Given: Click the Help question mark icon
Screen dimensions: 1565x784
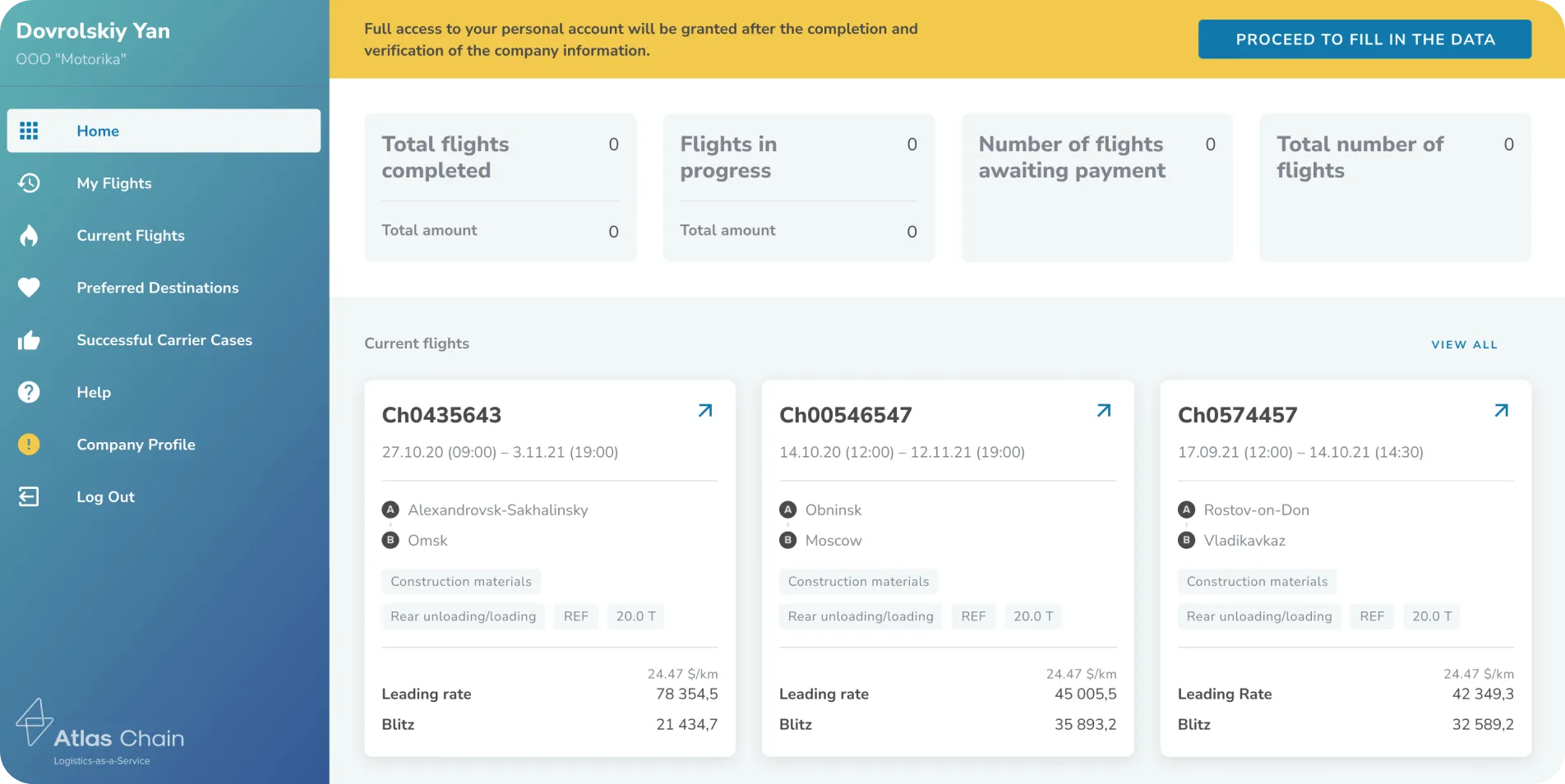Looking at the screenshot, I should tap(30, 392).
